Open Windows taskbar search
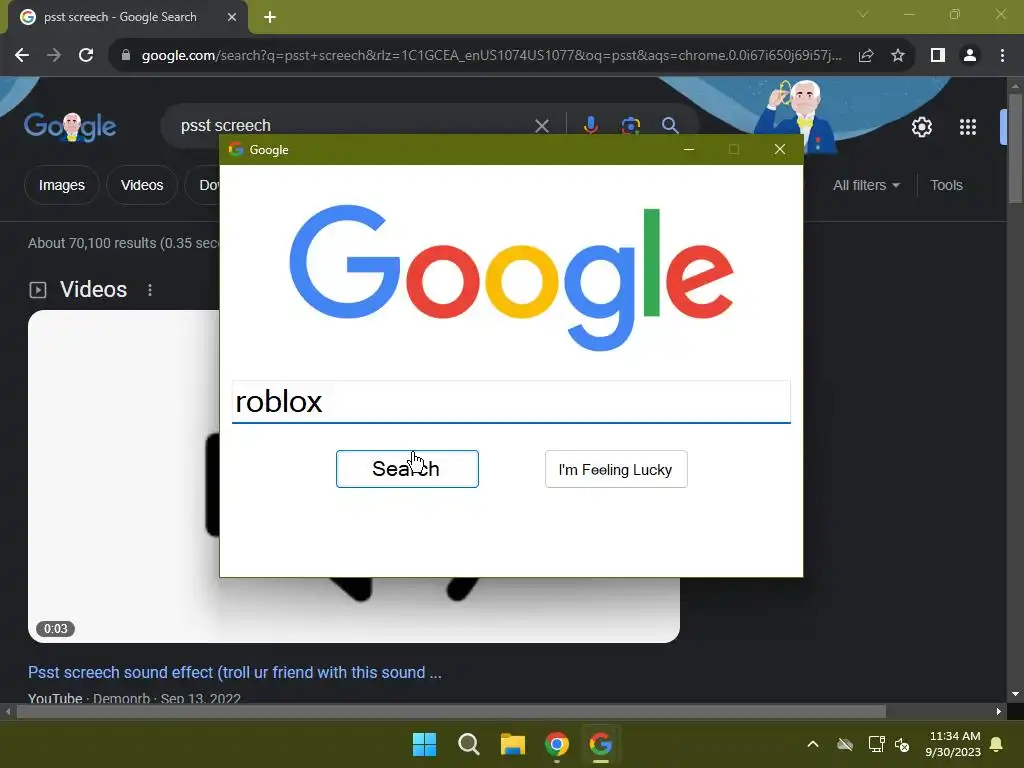 (x=469, y=744)
